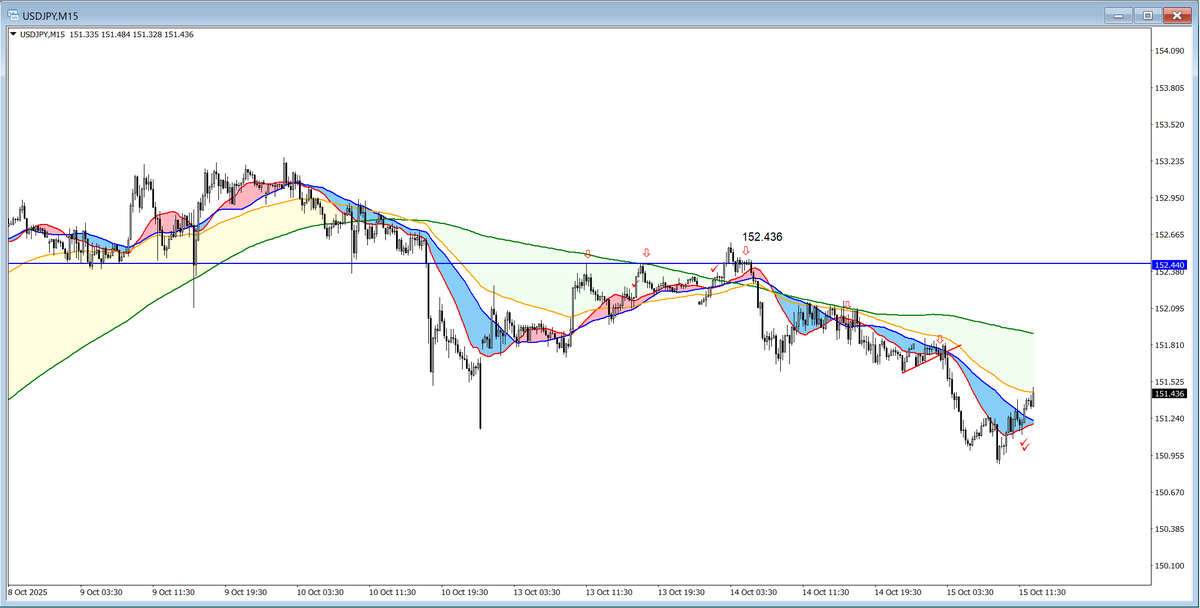Click the 150.385 price axis label
This screenshot has width=1200, height=608.
pyautogui.click(x=1169, y=529)
